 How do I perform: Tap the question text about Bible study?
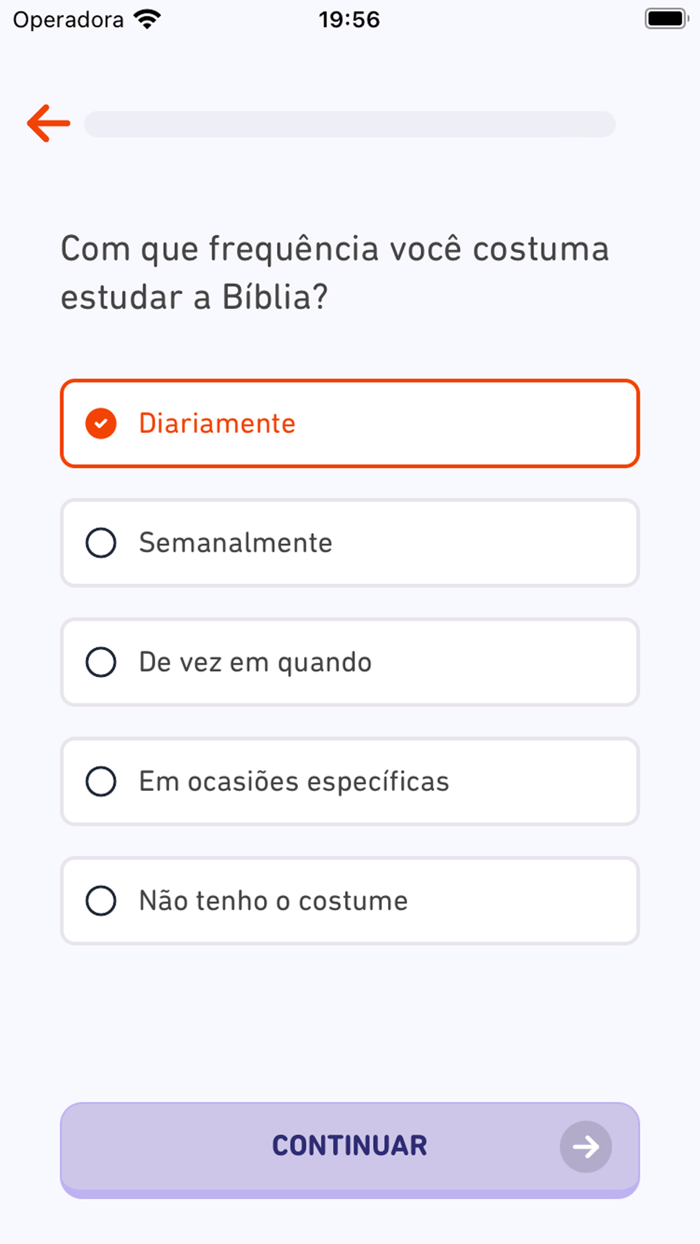[335, 272]
